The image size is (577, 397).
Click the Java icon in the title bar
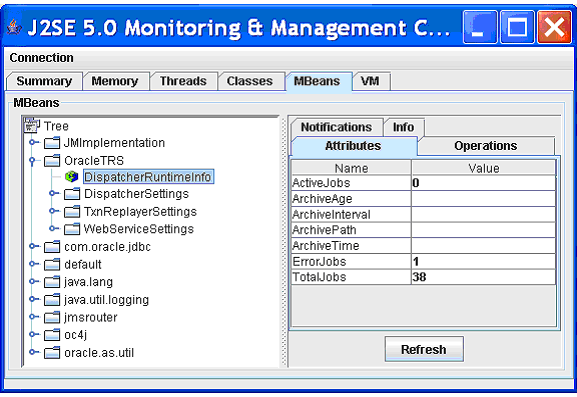[x=14, y=28]
